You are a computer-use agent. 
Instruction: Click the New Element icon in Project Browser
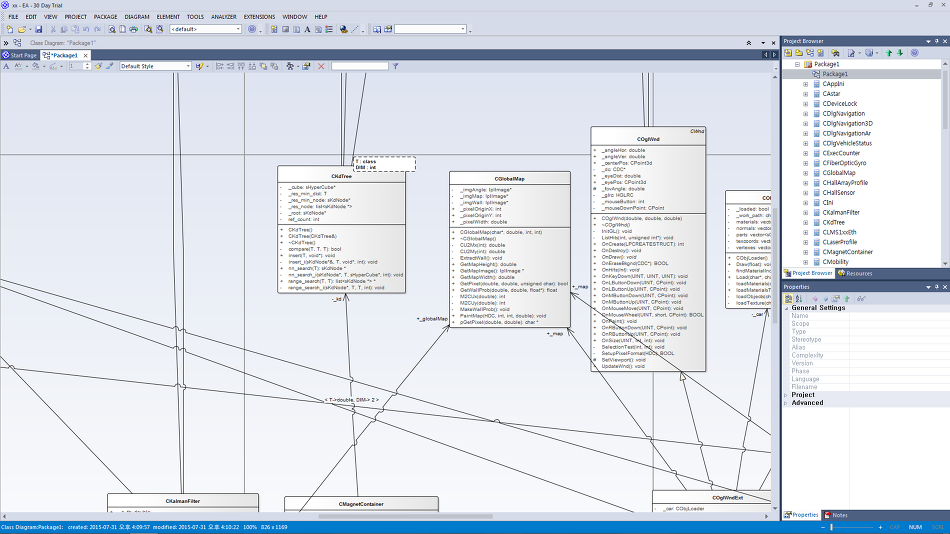[x=821, y=53]
